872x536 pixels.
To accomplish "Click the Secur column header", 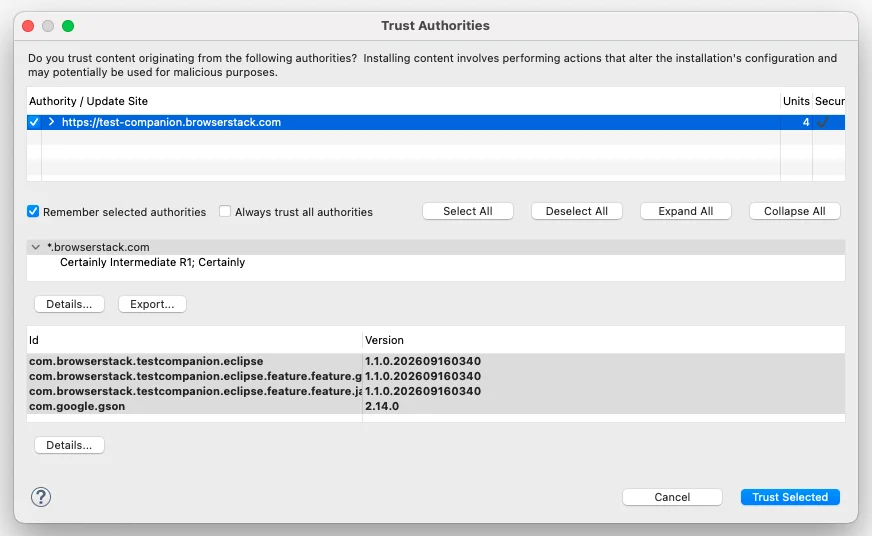I will pyautogui.click(x=829, y=101).
